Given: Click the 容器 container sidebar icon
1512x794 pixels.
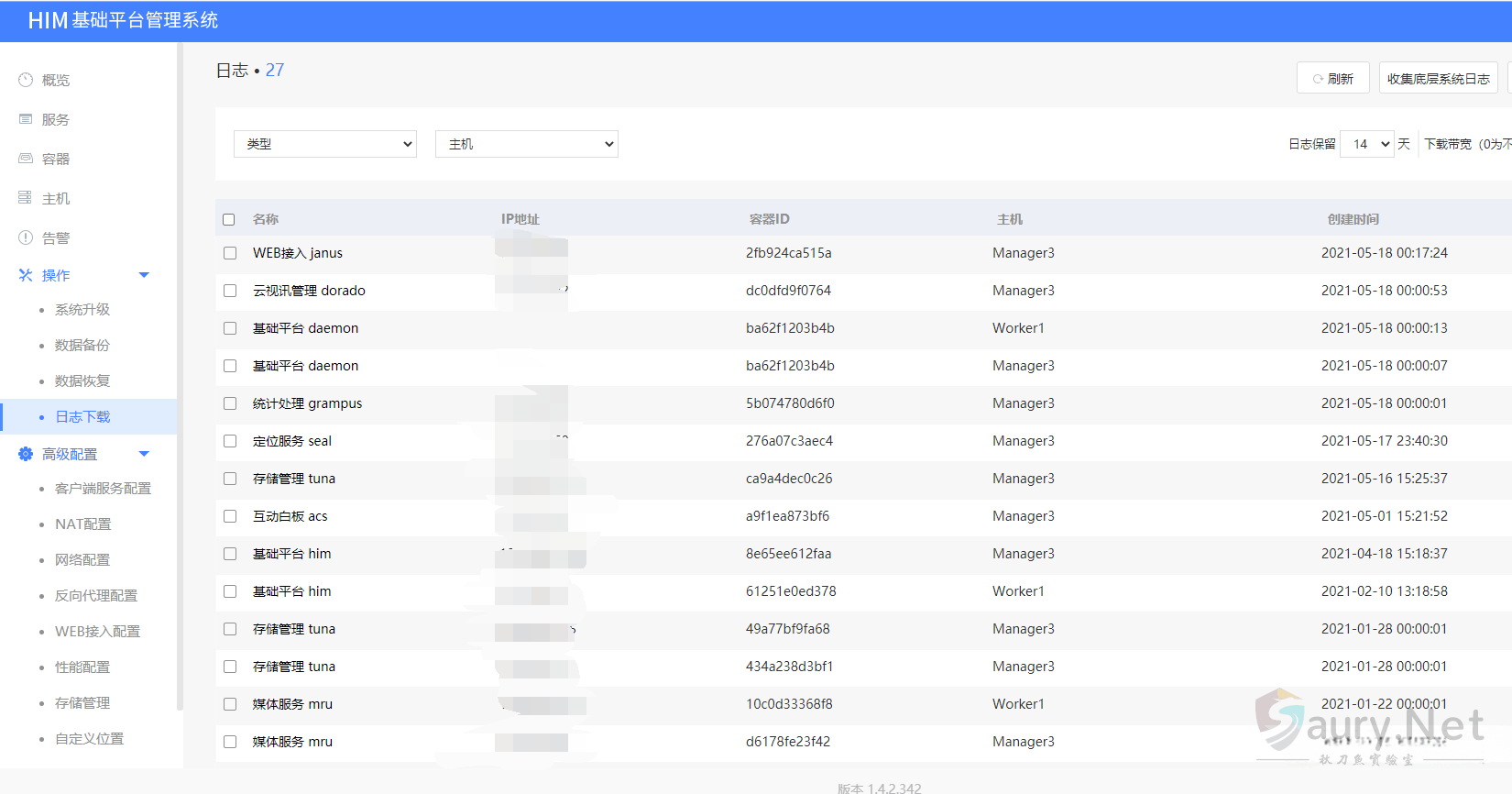Looking at the screenshot, I should [x=26, y=159].
